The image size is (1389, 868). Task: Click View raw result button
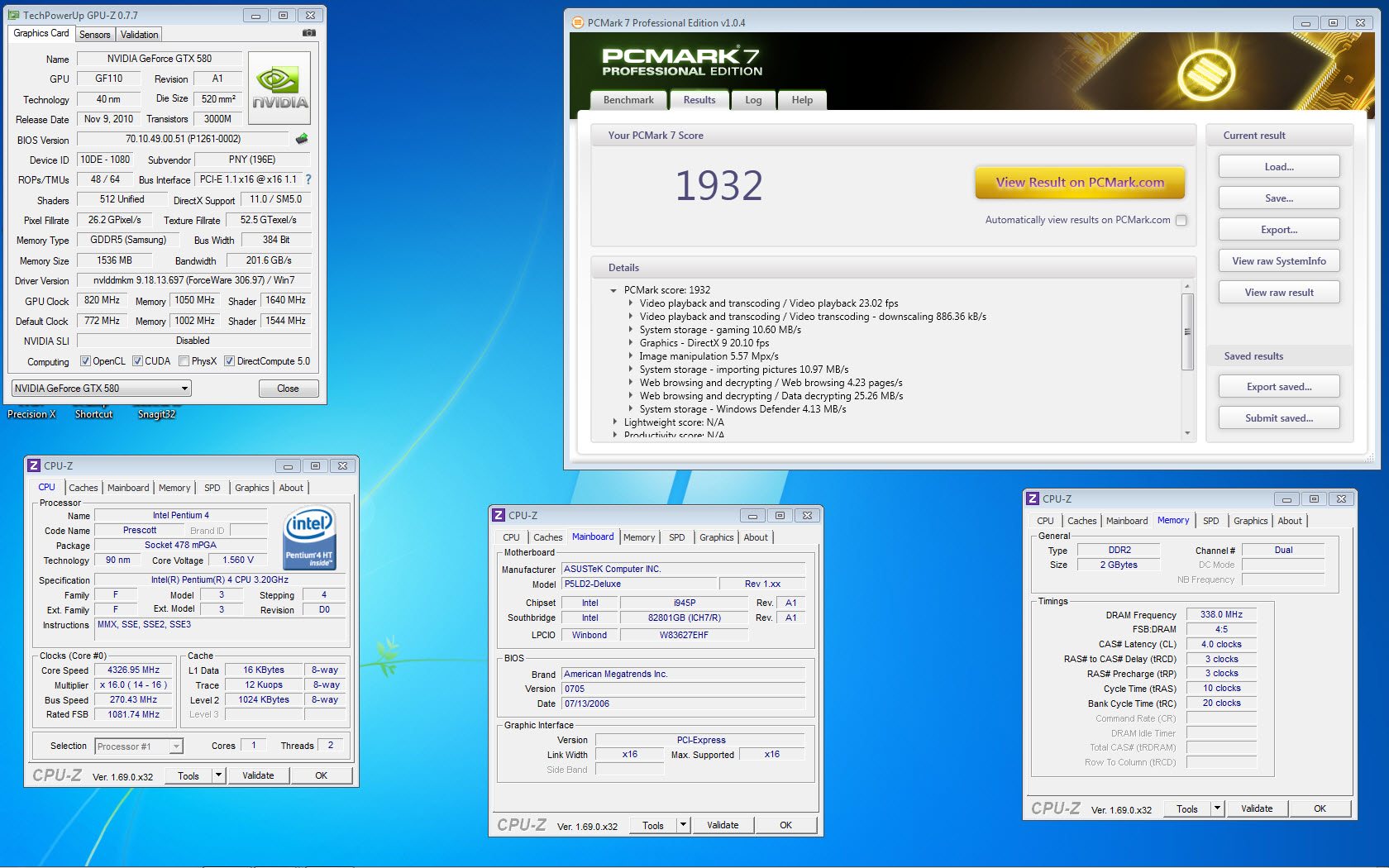tap(1279, 293)
